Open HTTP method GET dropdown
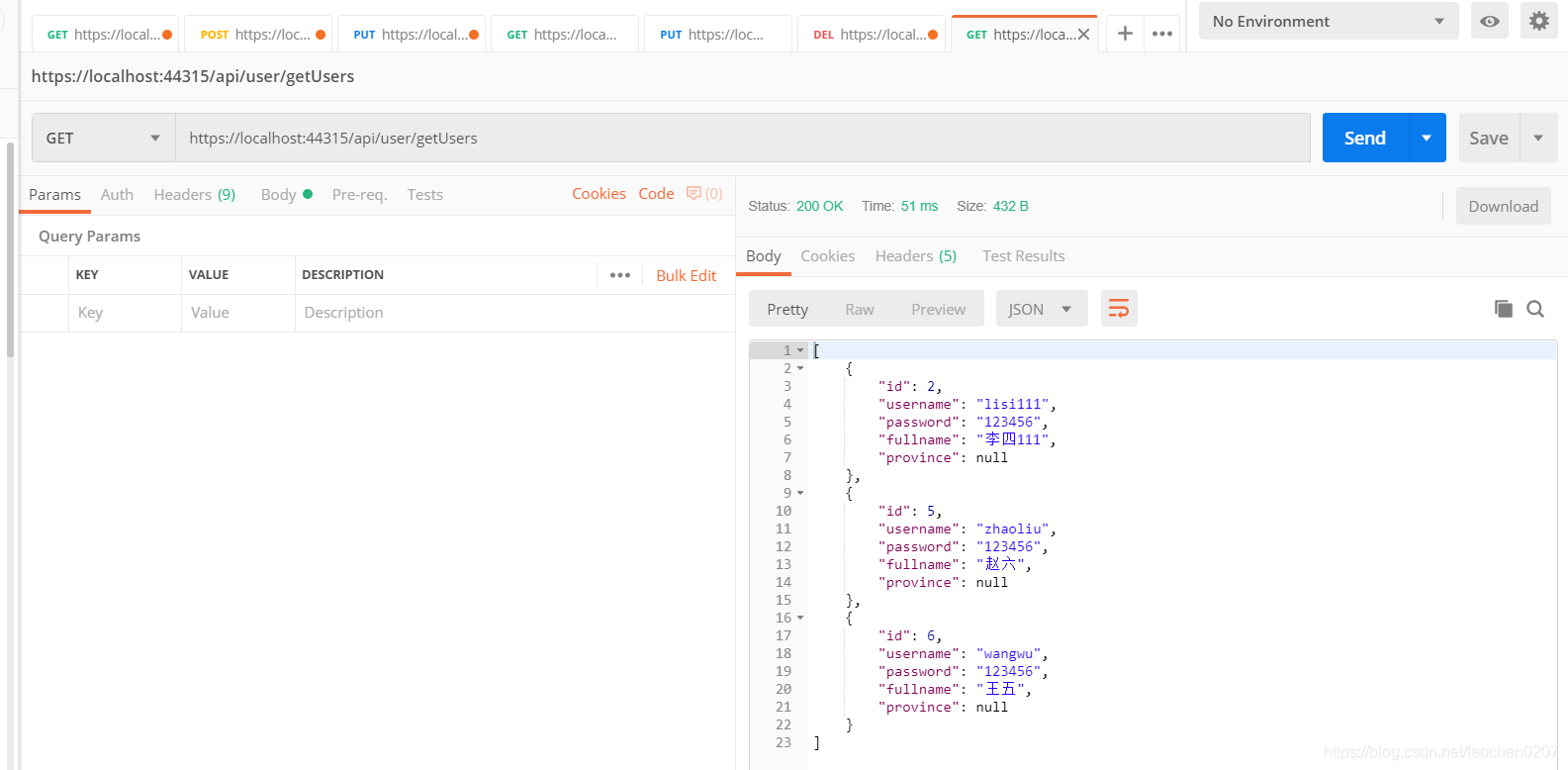This screenshot has width=1568, height=770. (x=104, y=138)
